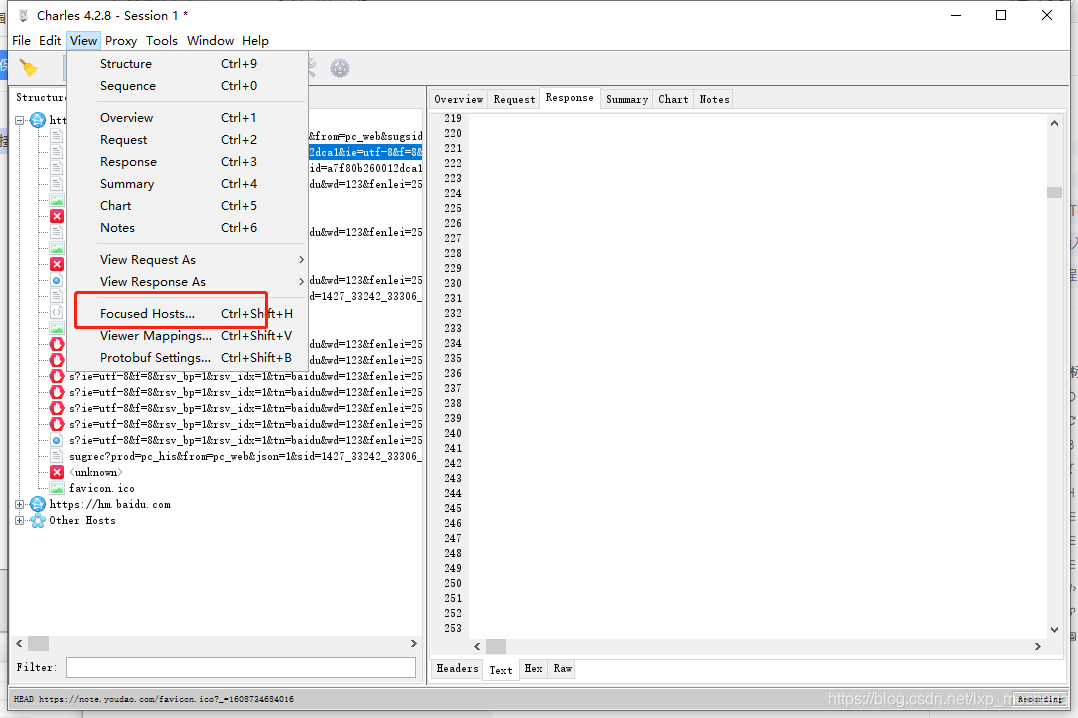
Task: Select the https://hm.baidu.com host row
Action: click(x=110, y=504)
